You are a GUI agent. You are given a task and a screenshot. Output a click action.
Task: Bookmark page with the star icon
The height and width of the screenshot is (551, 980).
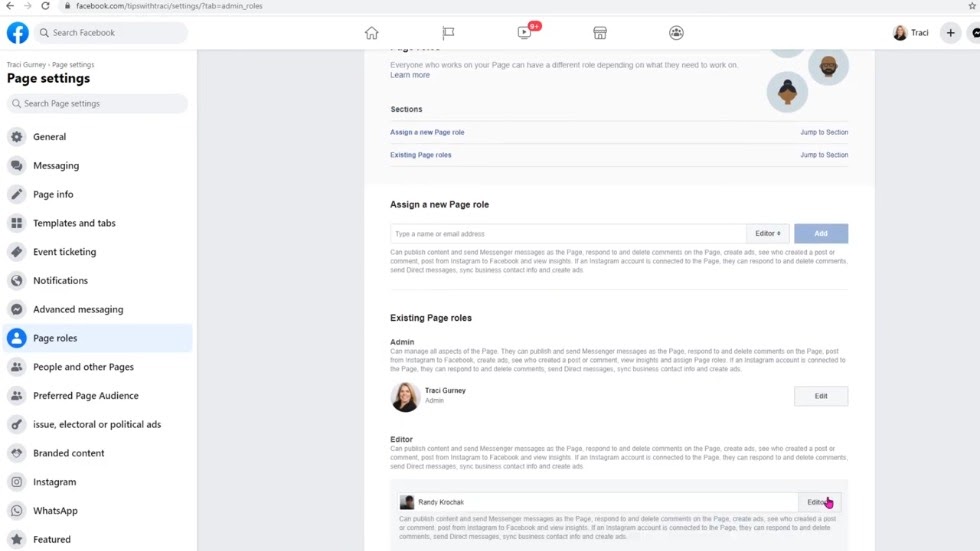click(x=972, y=6)
